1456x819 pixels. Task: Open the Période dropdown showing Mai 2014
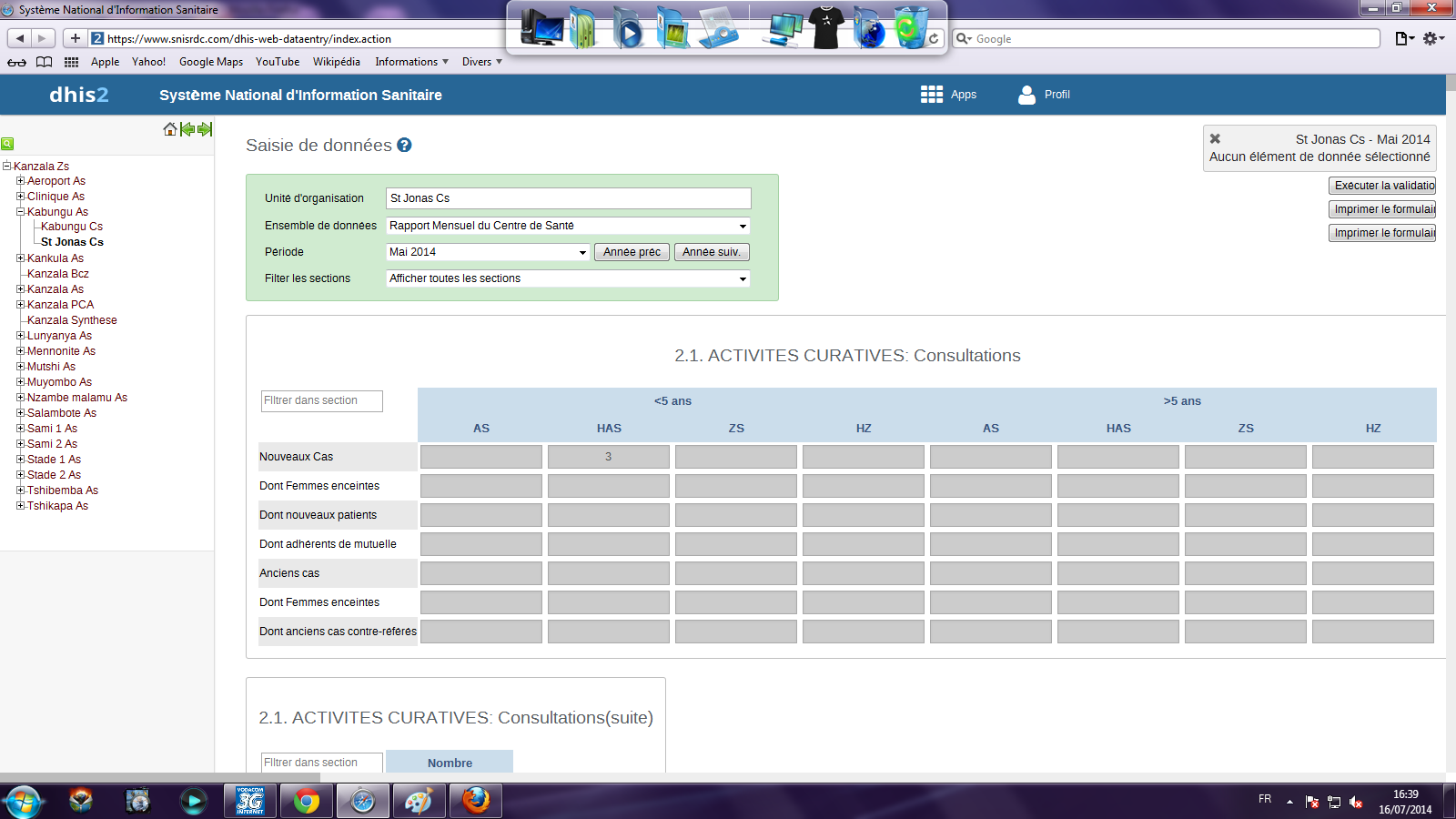click(488, 252)
